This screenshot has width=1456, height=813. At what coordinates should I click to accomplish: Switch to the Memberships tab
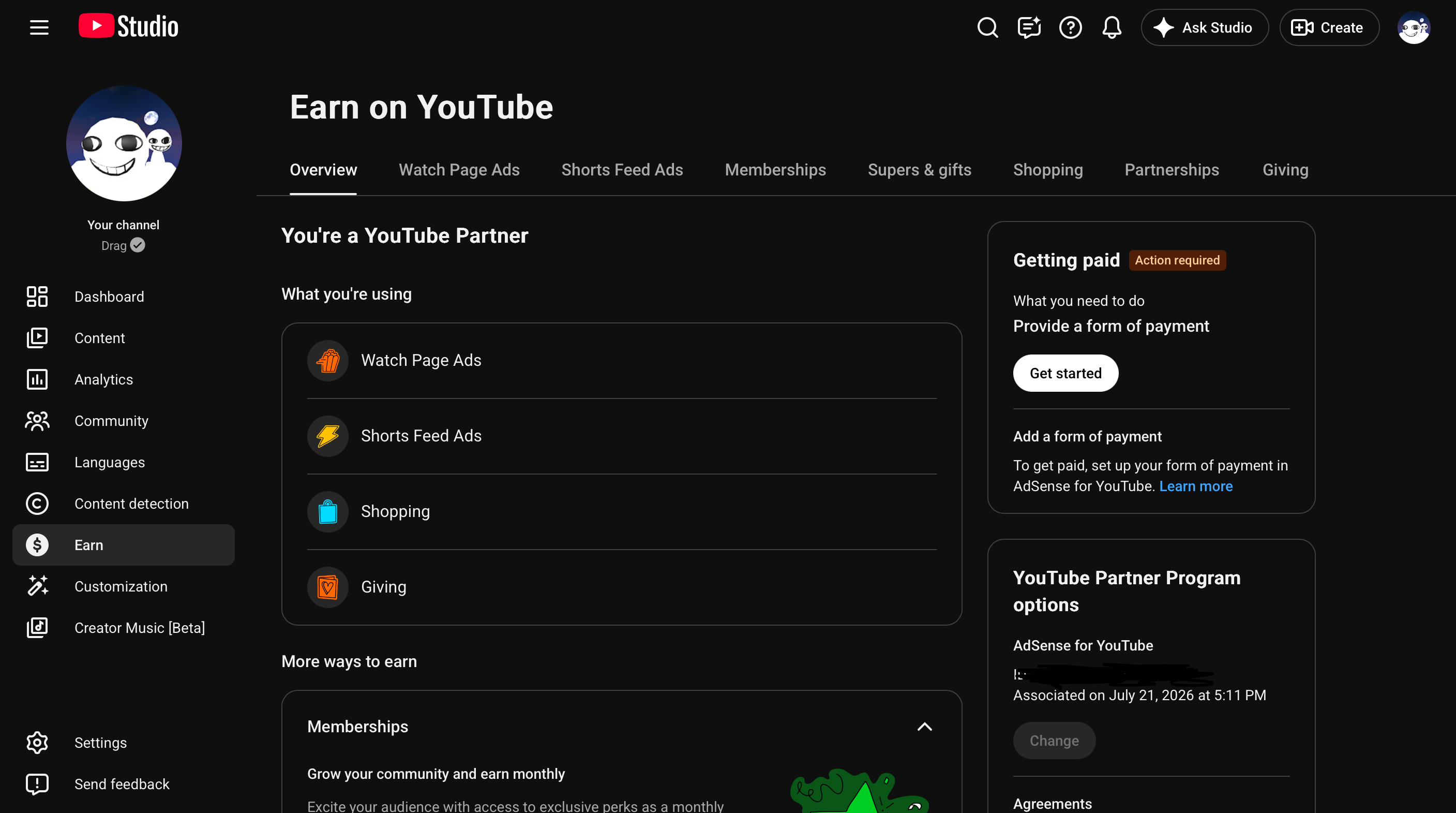[x=775, y=170]
